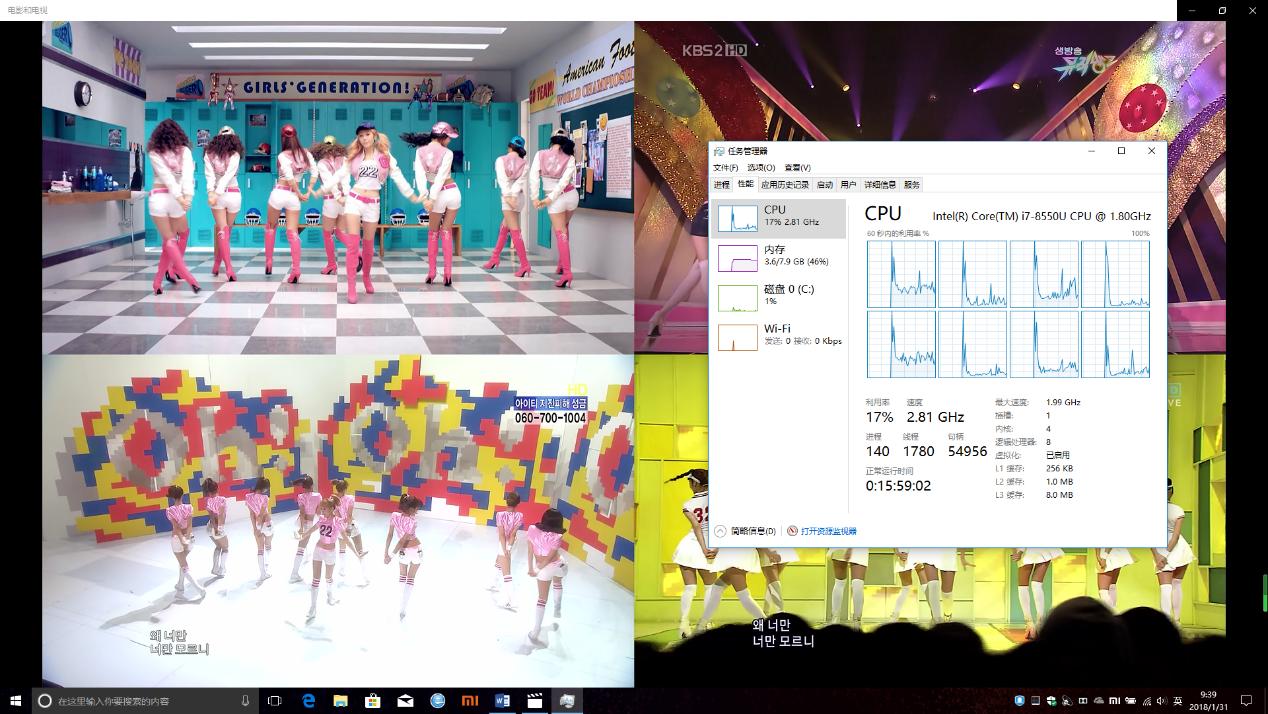This screenshot has height=714, width=1268.
Task: Collapse to 简略信息 (fewer details)
Action: coord(746,531)
